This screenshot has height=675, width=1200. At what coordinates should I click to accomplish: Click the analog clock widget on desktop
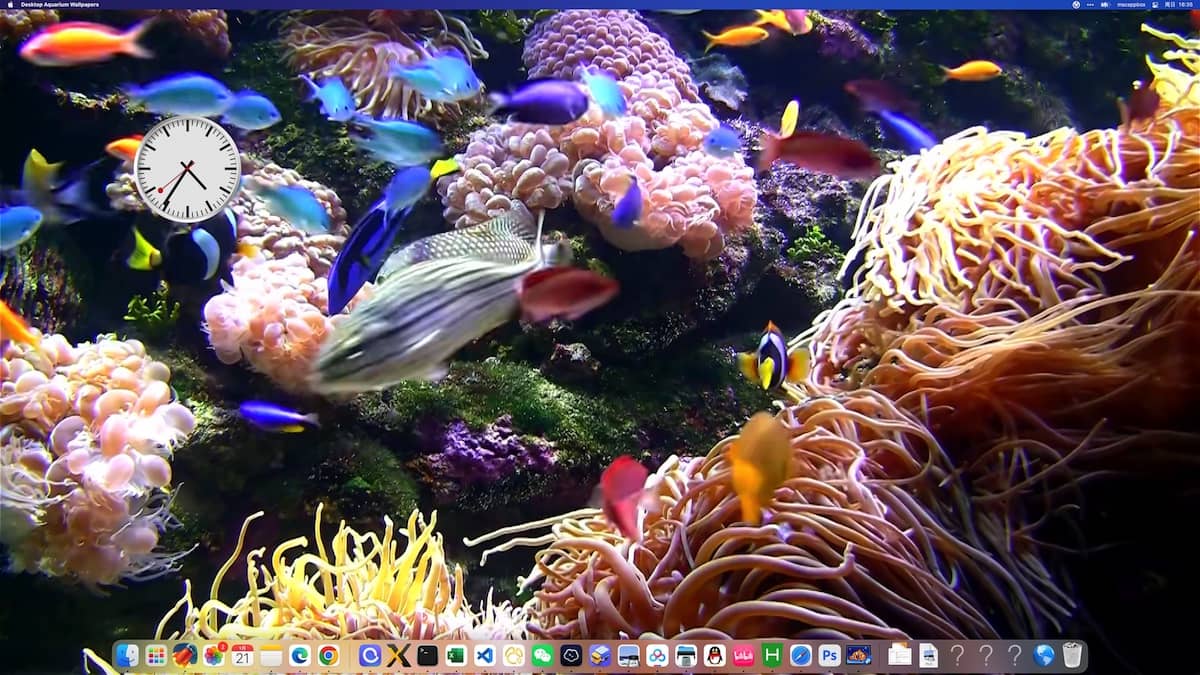click(187, 169)
